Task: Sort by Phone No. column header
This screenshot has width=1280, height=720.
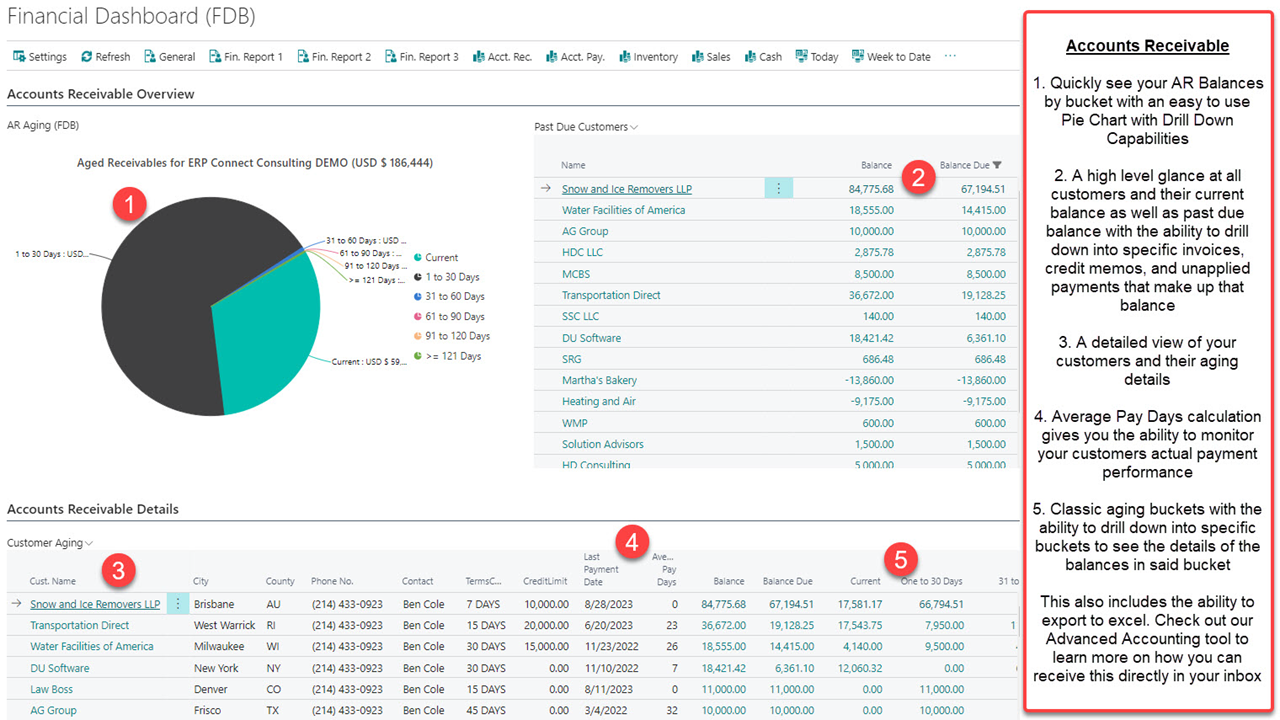Action: coord(332,581)
